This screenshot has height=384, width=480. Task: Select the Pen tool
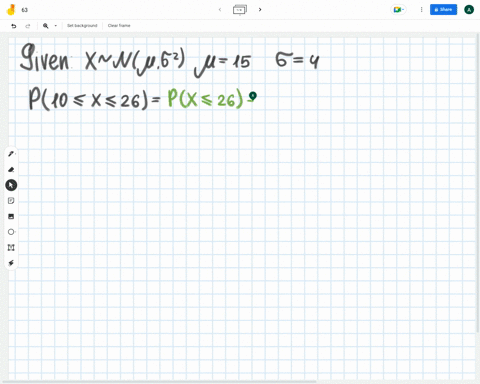click(11, 154)
